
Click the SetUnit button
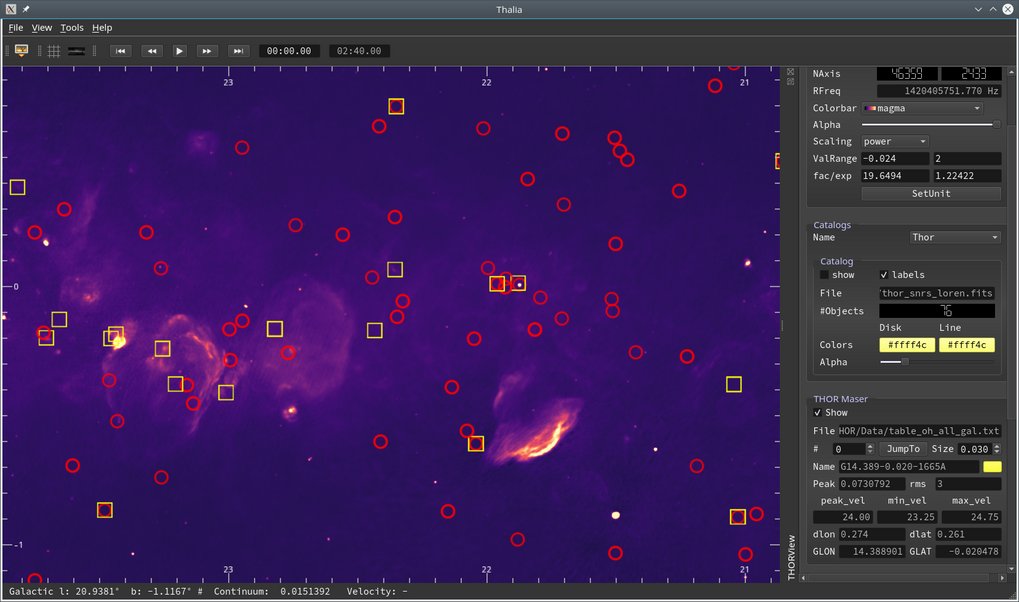click(931, 193)
